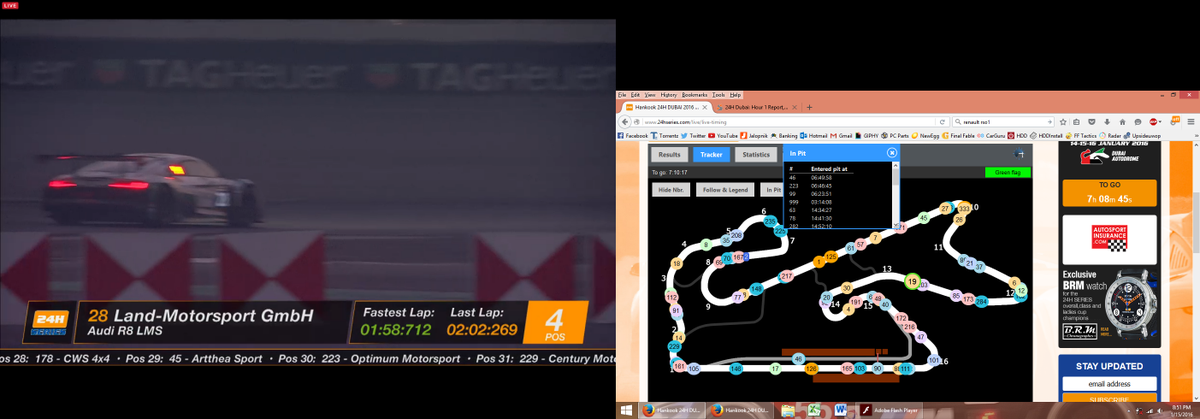Image resolution: width=1200 pixels, height=419 pixels.
Task: Select car 46 marker in pit lane
Action: tap(798, 359)
